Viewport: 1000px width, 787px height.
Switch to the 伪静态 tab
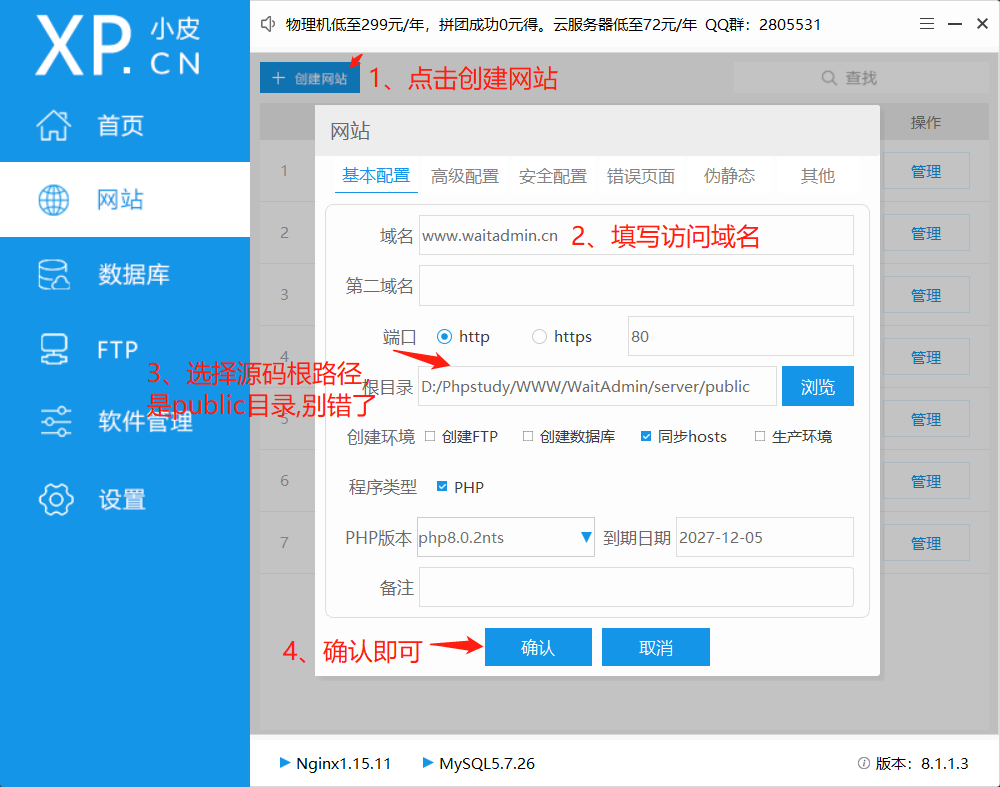coord(730,175)
